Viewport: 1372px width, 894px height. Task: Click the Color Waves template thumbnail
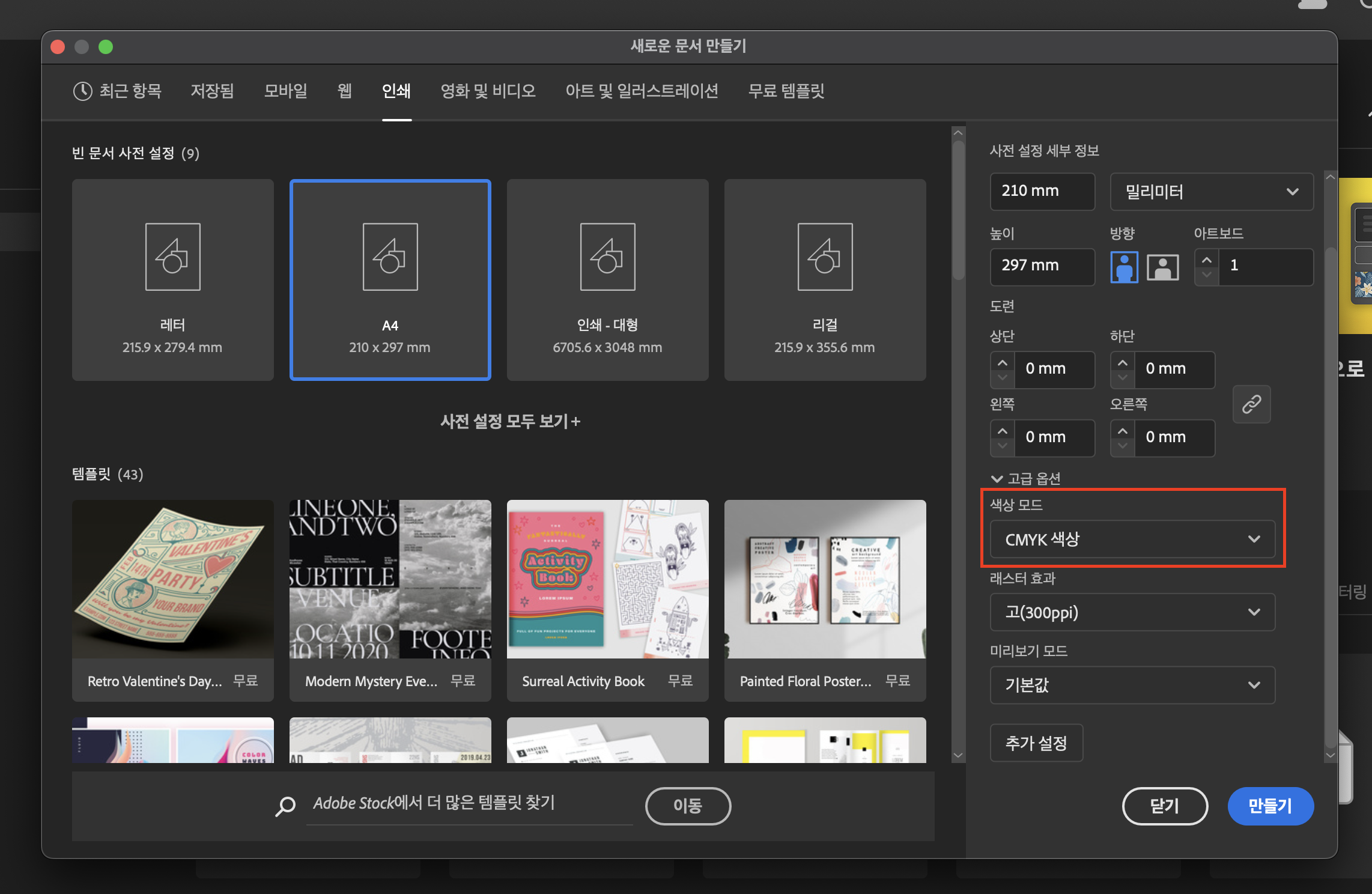point(173,740)
